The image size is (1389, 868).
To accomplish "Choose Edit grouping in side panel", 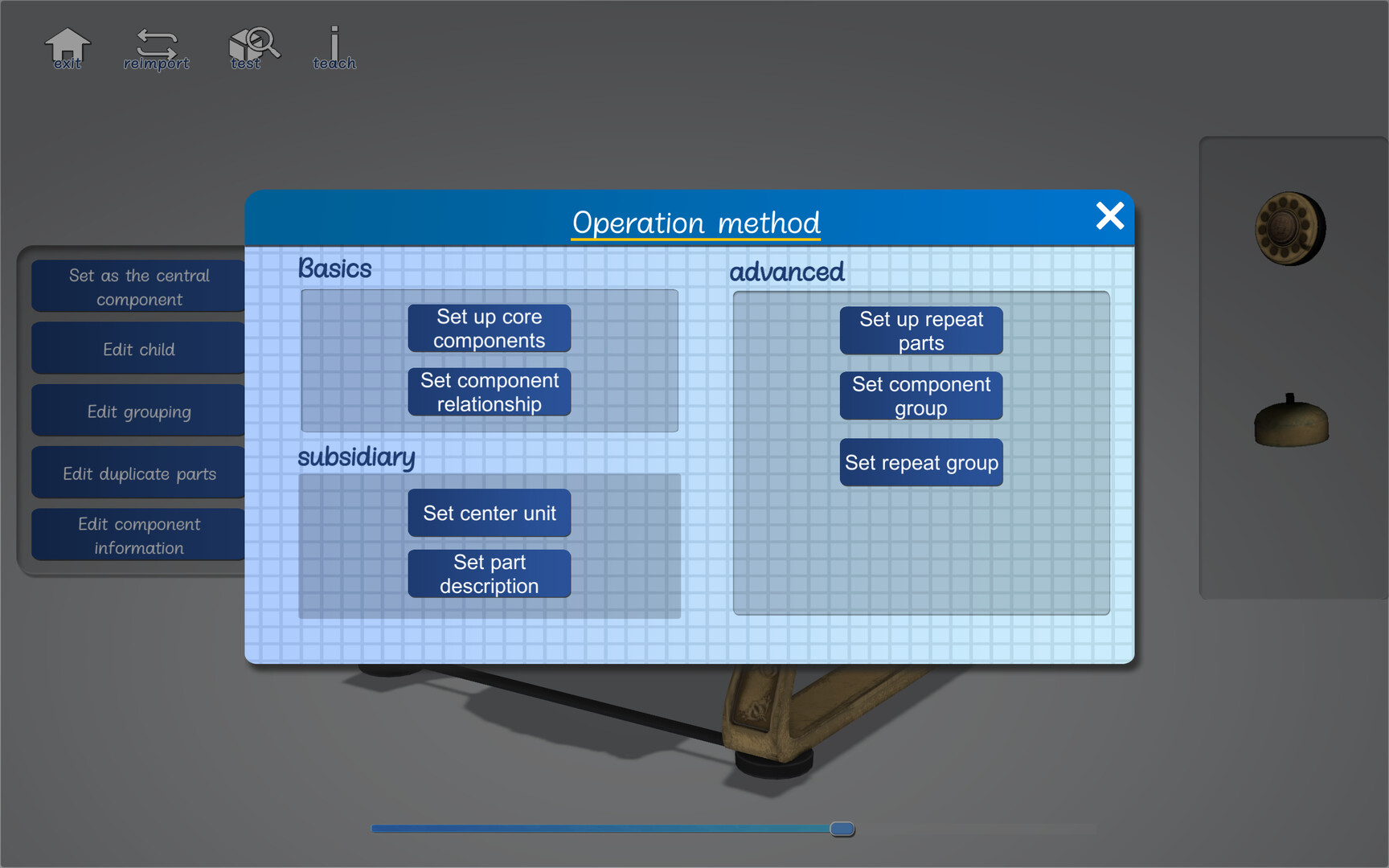I will pos(138,411).
